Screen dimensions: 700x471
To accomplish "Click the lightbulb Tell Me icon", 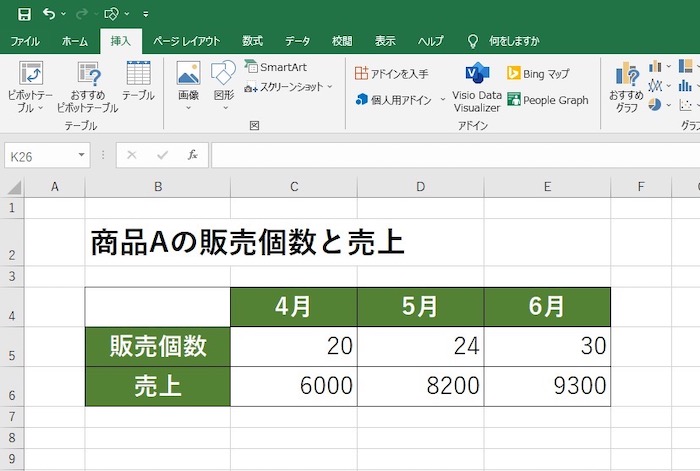I will pos(472,41).
